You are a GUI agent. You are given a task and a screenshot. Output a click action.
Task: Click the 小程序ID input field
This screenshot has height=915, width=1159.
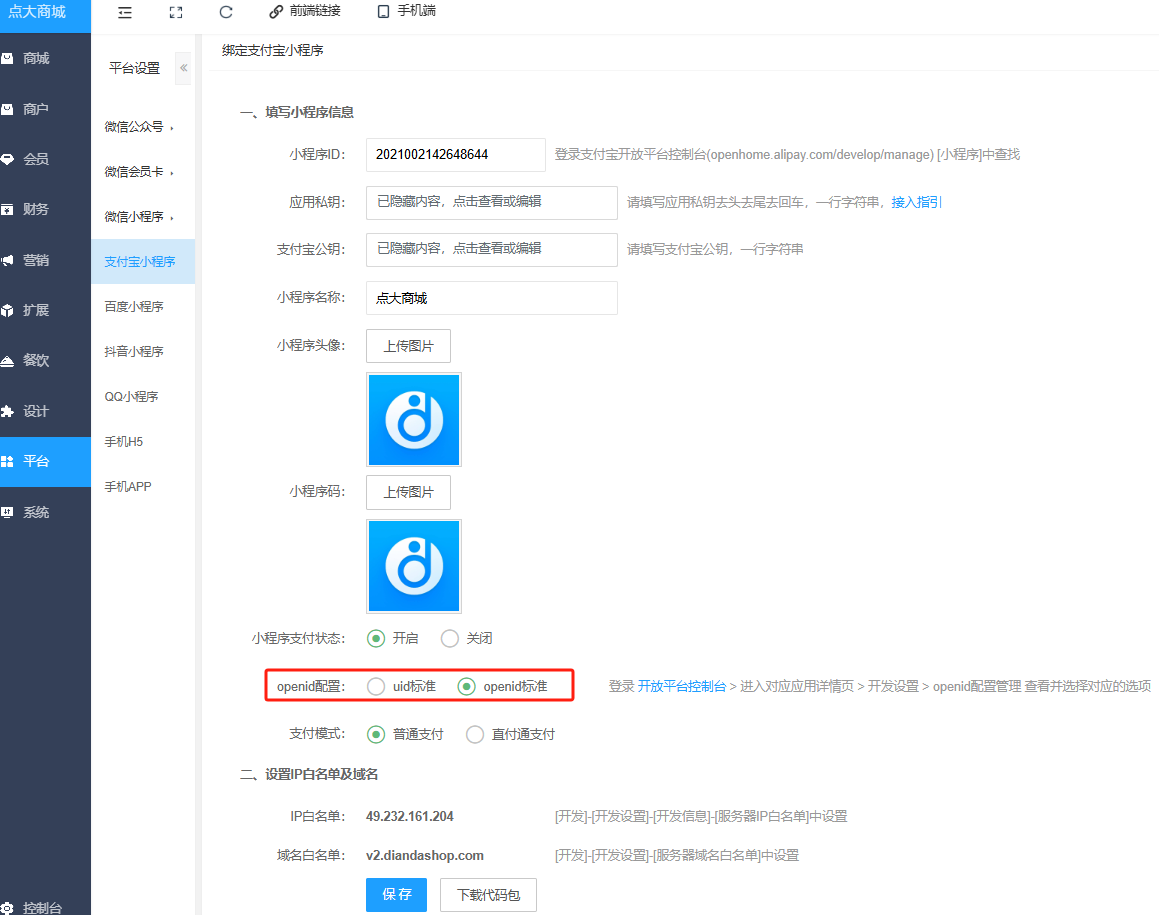point(456,154)
